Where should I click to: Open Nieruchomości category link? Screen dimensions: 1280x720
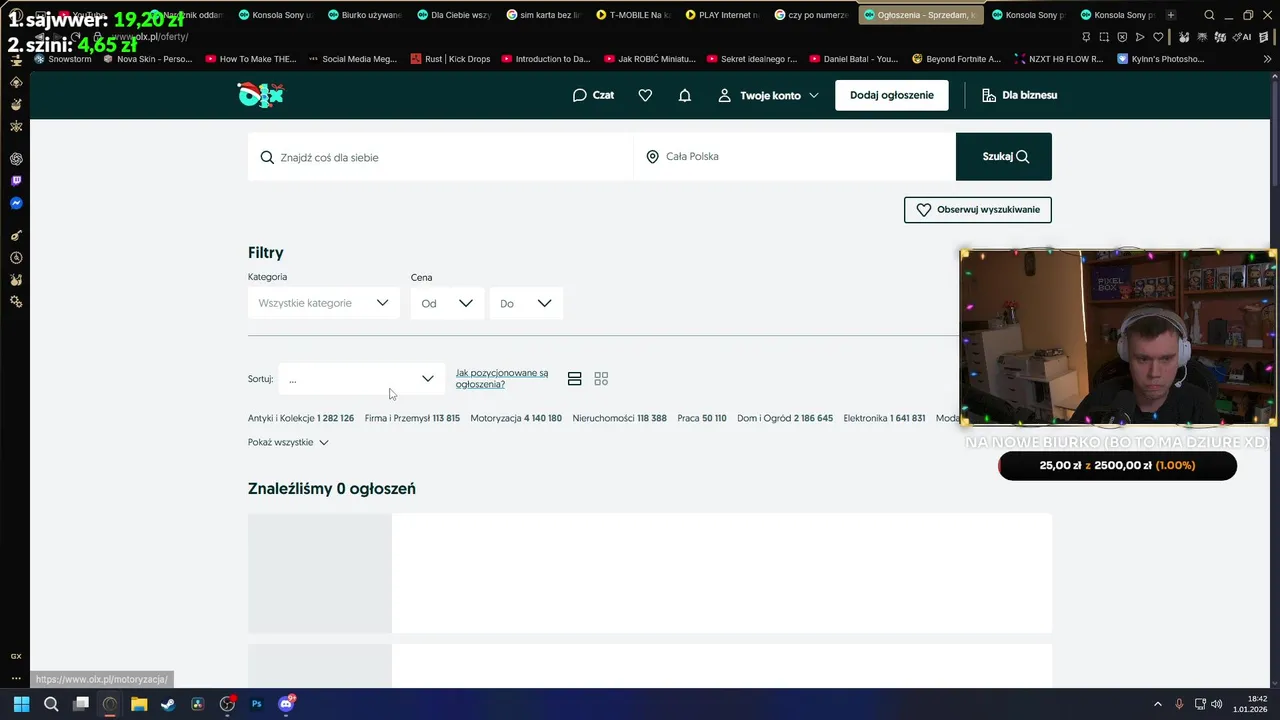click(x=620, y=418)
